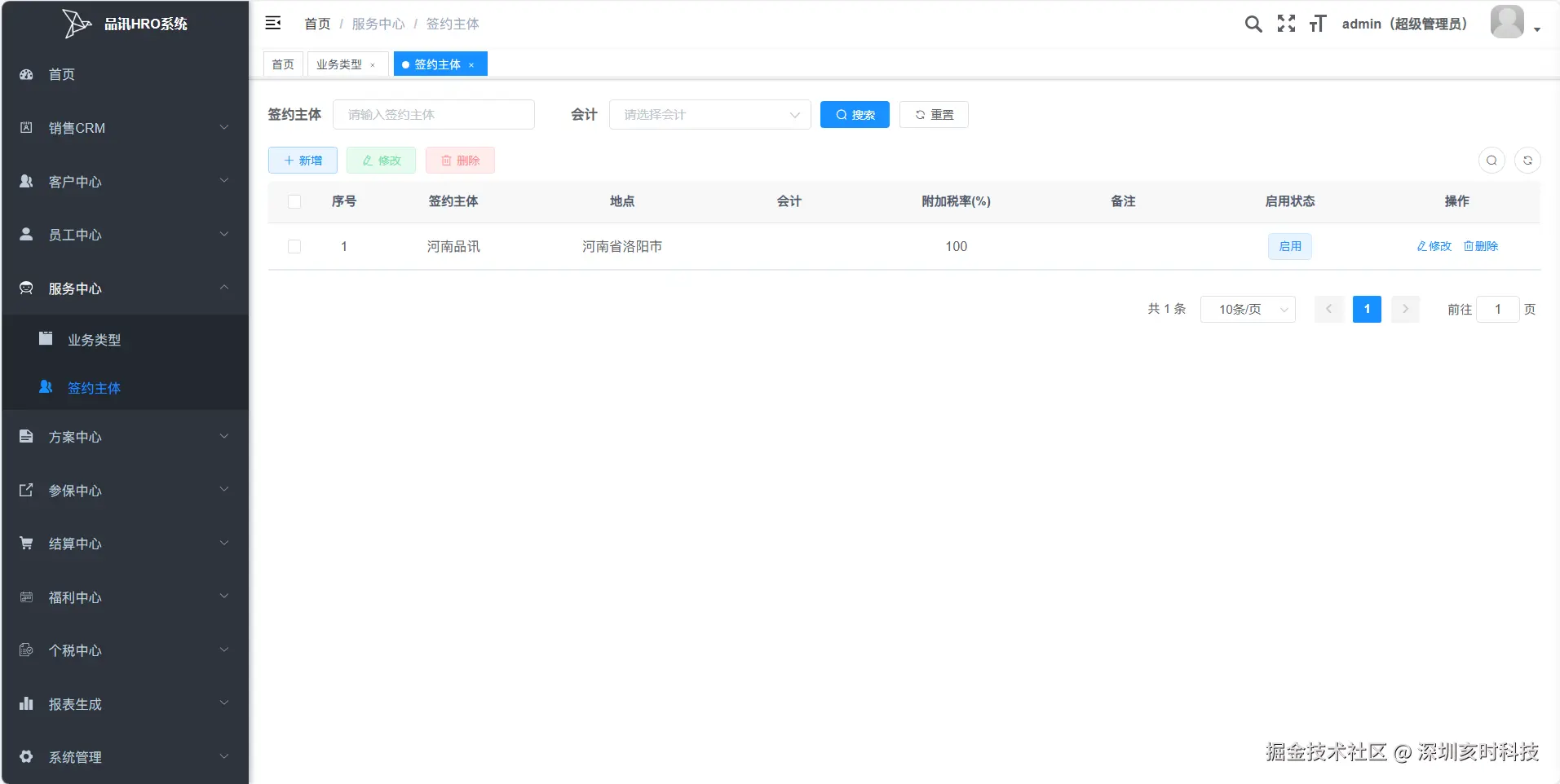Click the 福利中心 sidebar icon
The width and height of the screenshot is (1560, 784).
coord(26,597)
